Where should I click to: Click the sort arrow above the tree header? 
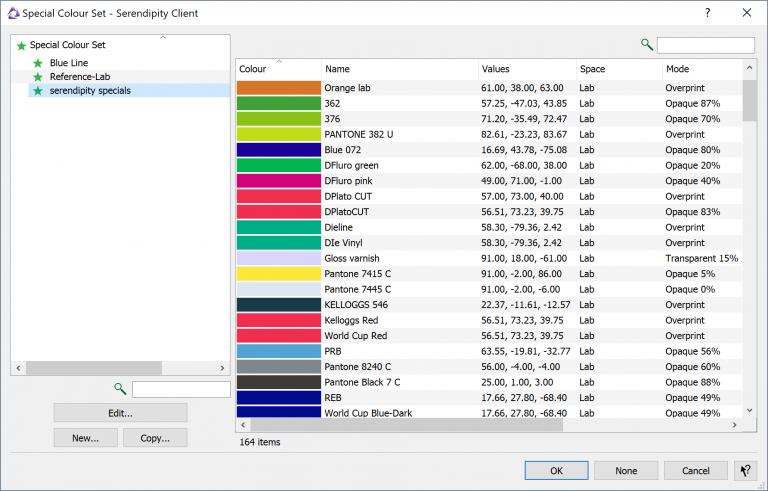pos(163,37)
